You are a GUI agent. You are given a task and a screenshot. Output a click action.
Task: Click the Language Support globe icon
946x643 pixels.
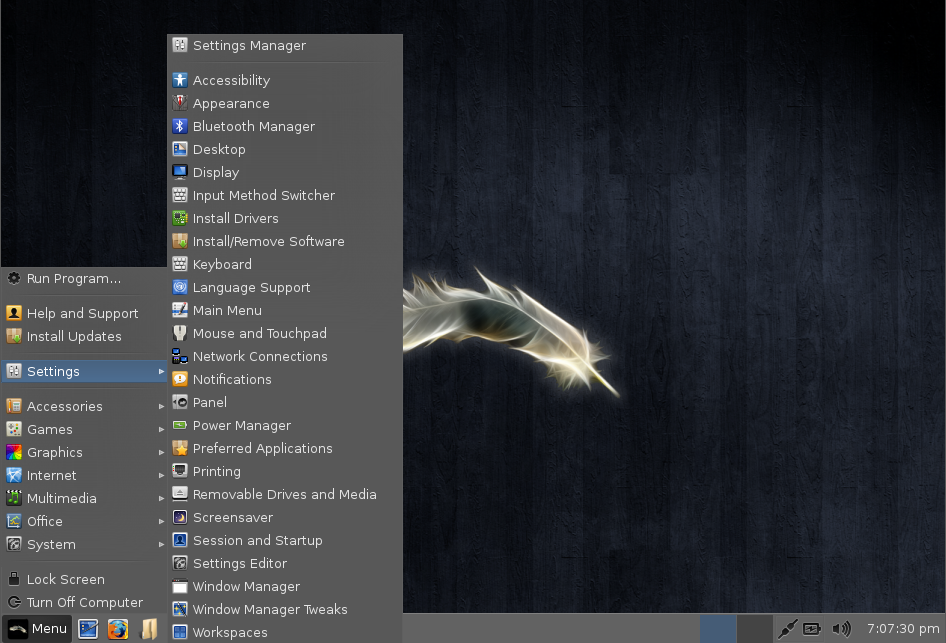(x=180, y=287)
